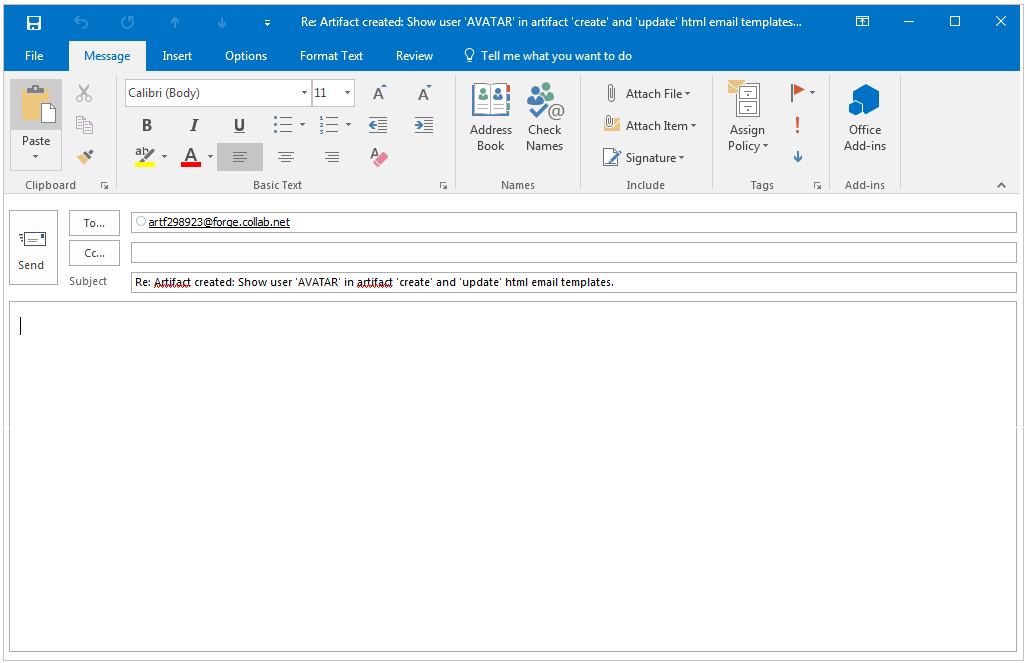Click the red Follow Up flag

pyautogui.click(x=797, y=93)
